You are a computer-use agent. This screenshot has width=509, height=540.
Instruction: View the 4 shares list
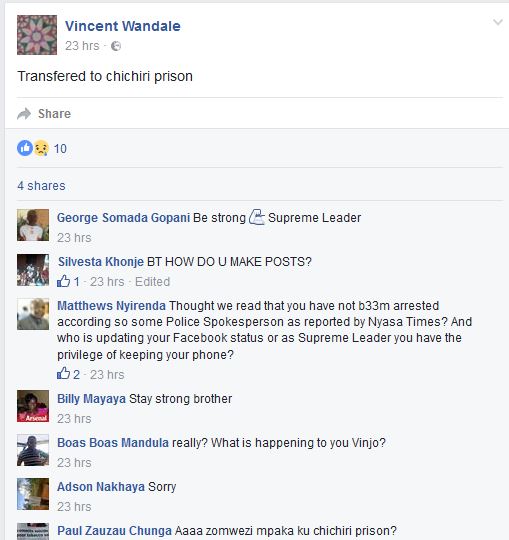click(x=41, y=186)
